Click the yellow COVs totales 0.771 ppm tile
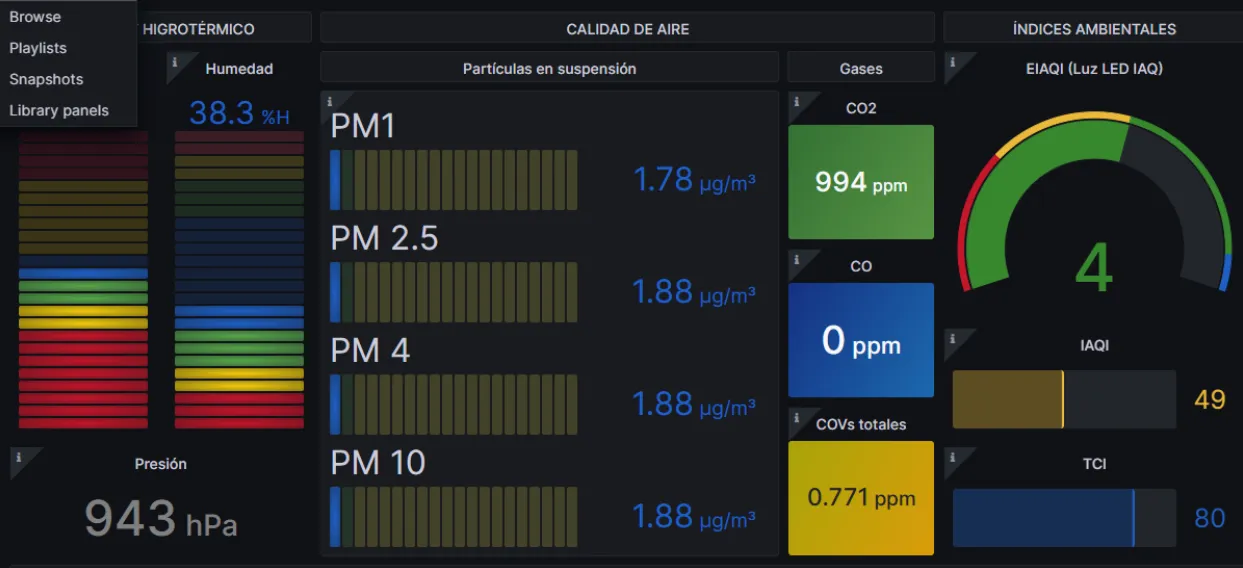 coord(861,498)
